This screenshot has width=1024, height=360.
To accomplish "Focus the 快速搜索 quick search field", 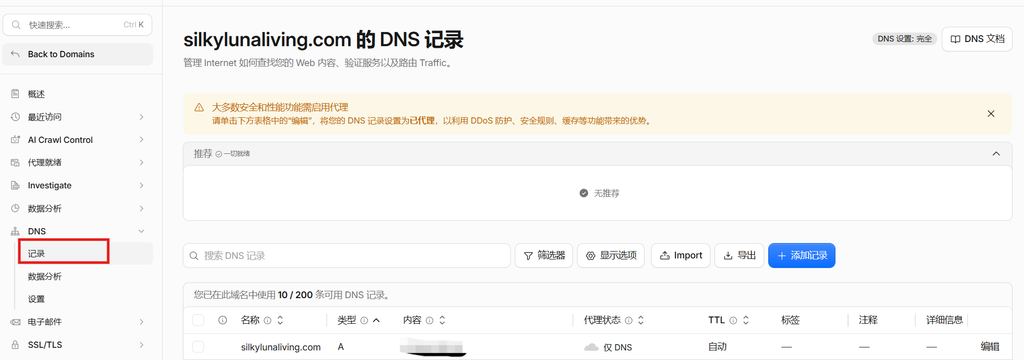I will 78,25.
